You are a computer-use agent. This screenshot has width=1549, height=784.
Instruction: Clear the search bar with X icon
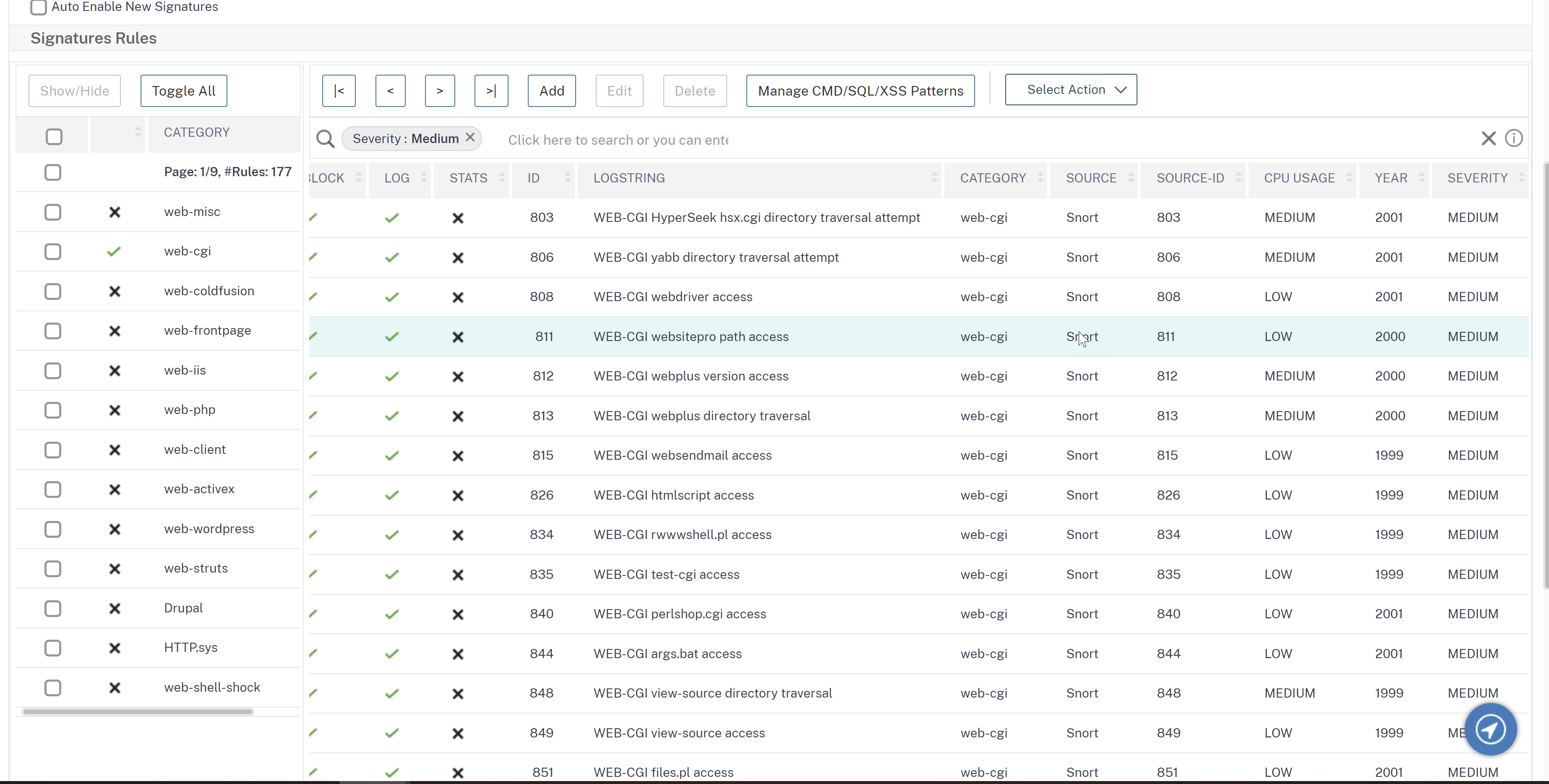click(1488, 139)
